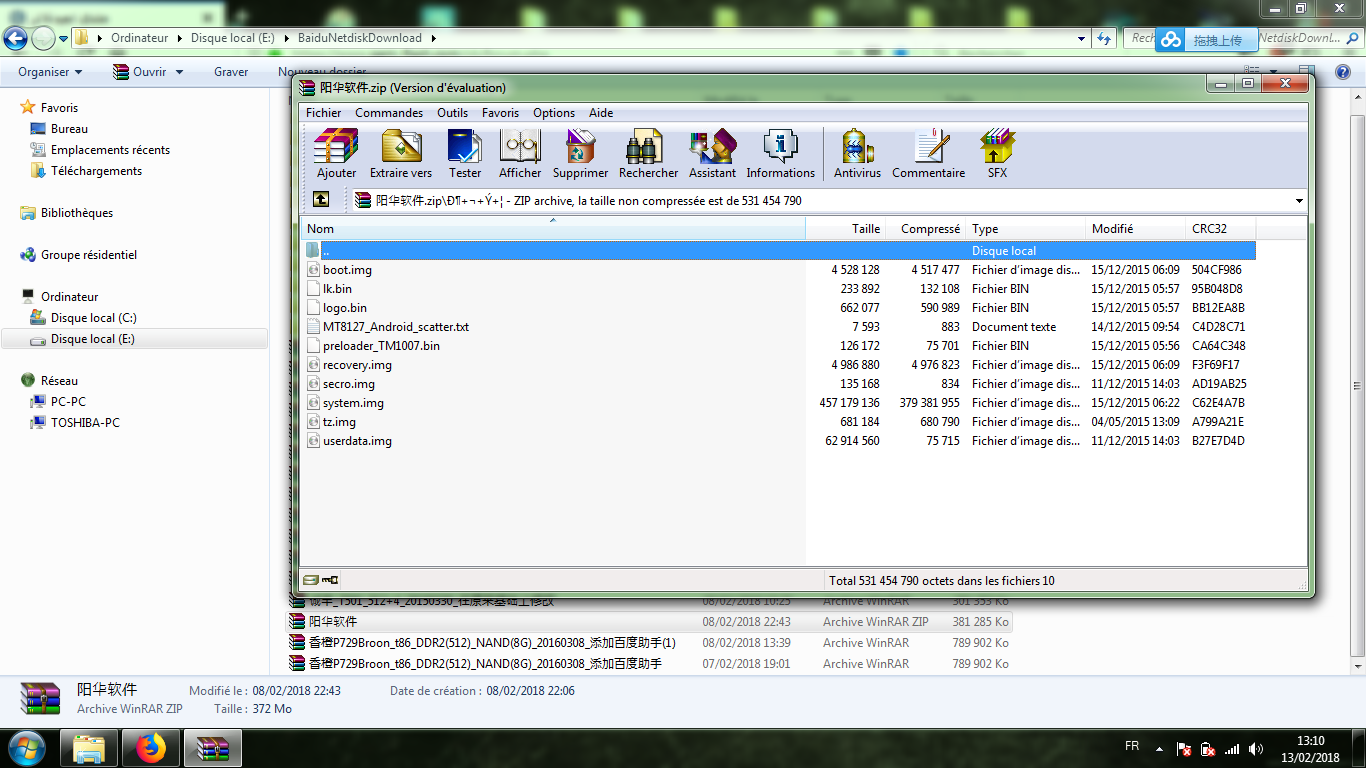Open the Favoris menu in WinRAR
The width and height of the screenshot is (1366, 768).
point(500,113)
